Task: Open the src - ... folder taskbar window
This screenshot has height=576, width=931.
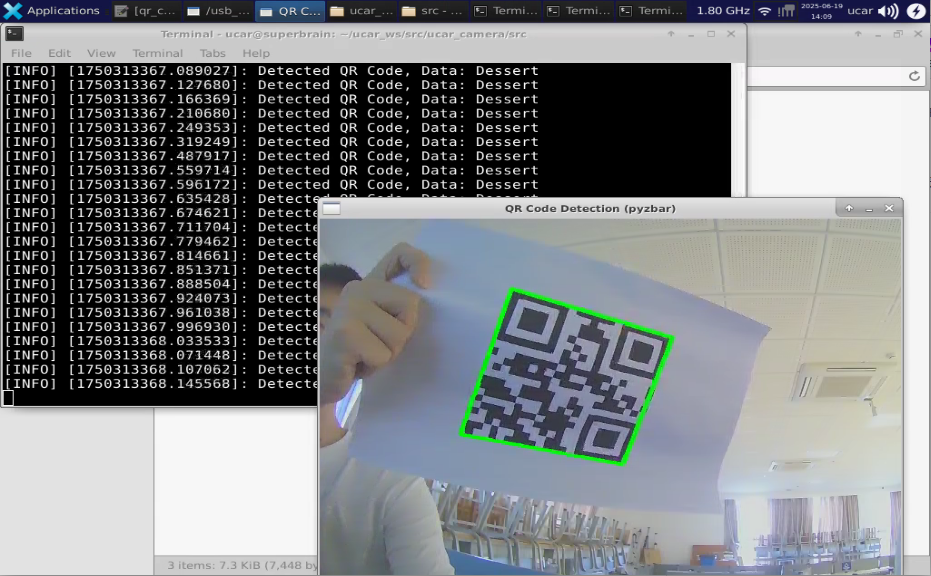Action: pos(434,11)
